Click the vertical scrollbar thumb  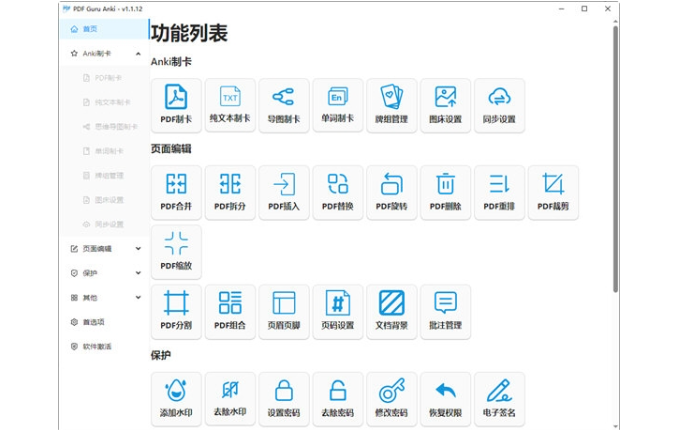click(615, 159)
